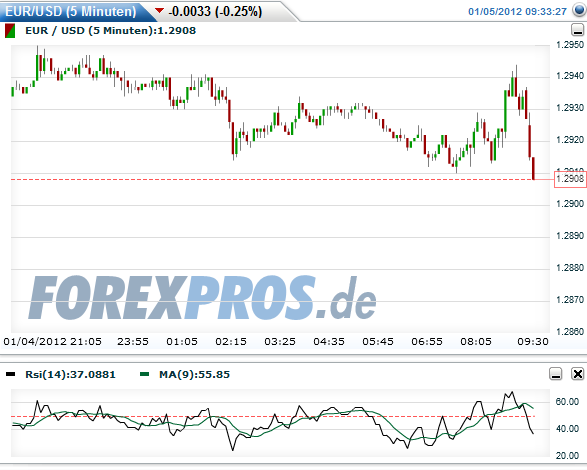Click the 23:55 time axis label
This screenshot has height=470, width=587.
pos(133,342)
